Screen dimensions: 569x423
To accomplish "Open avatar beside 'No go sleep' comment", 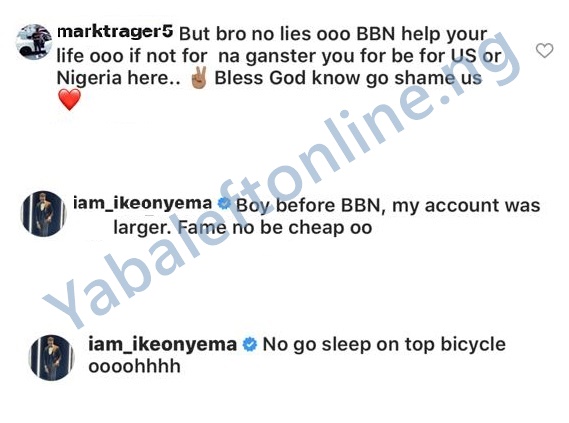I will click(x=52, y=357).
